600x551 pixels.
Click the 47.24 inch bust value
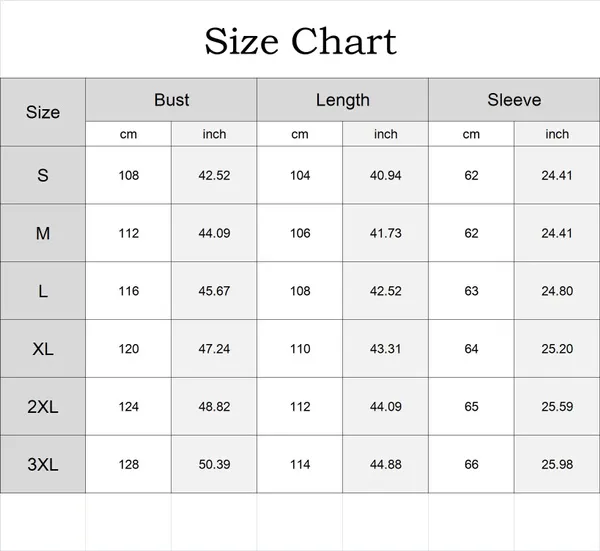[x=215, y=349]
